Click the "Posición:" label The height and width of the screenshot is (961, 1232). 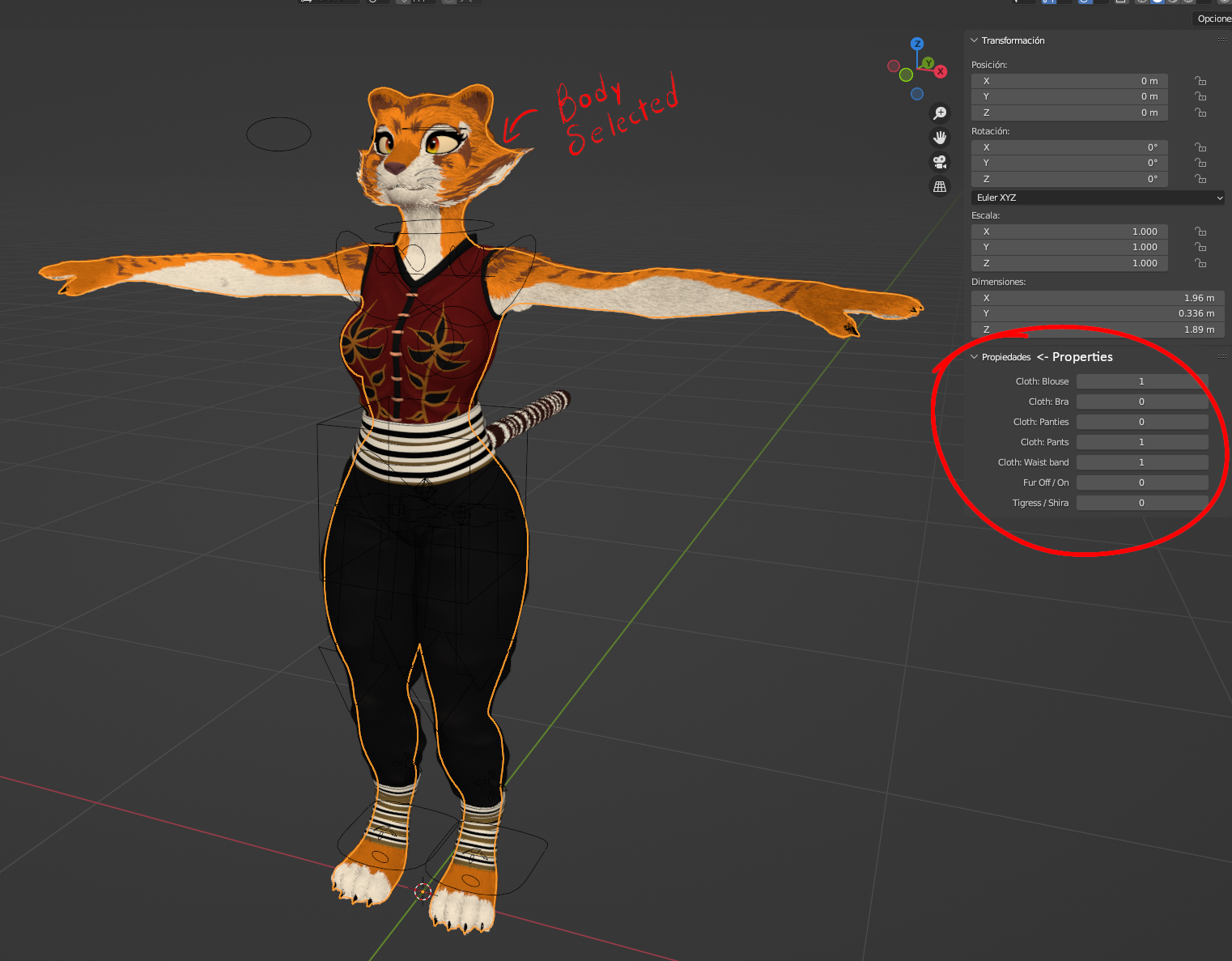point(989,65)
